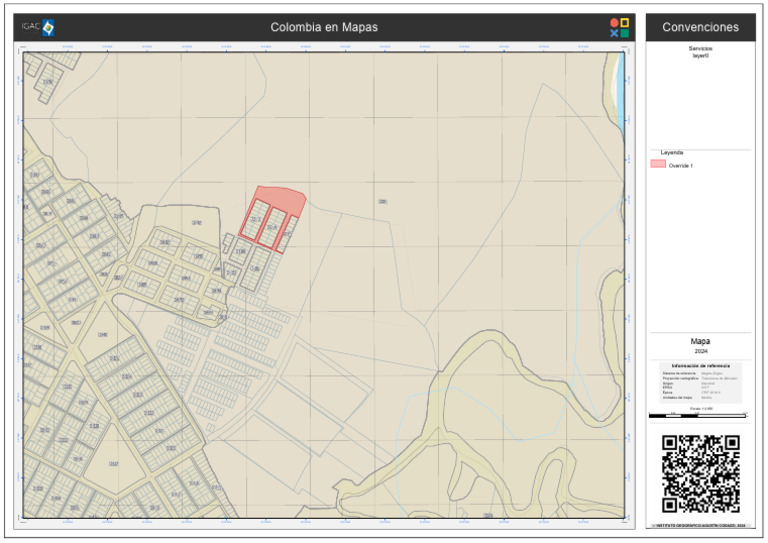Image resolution: width=768 pixels, height=543 pixels.
Task: Click the "Override 1" legend label
Action: [x=680, y=165]
